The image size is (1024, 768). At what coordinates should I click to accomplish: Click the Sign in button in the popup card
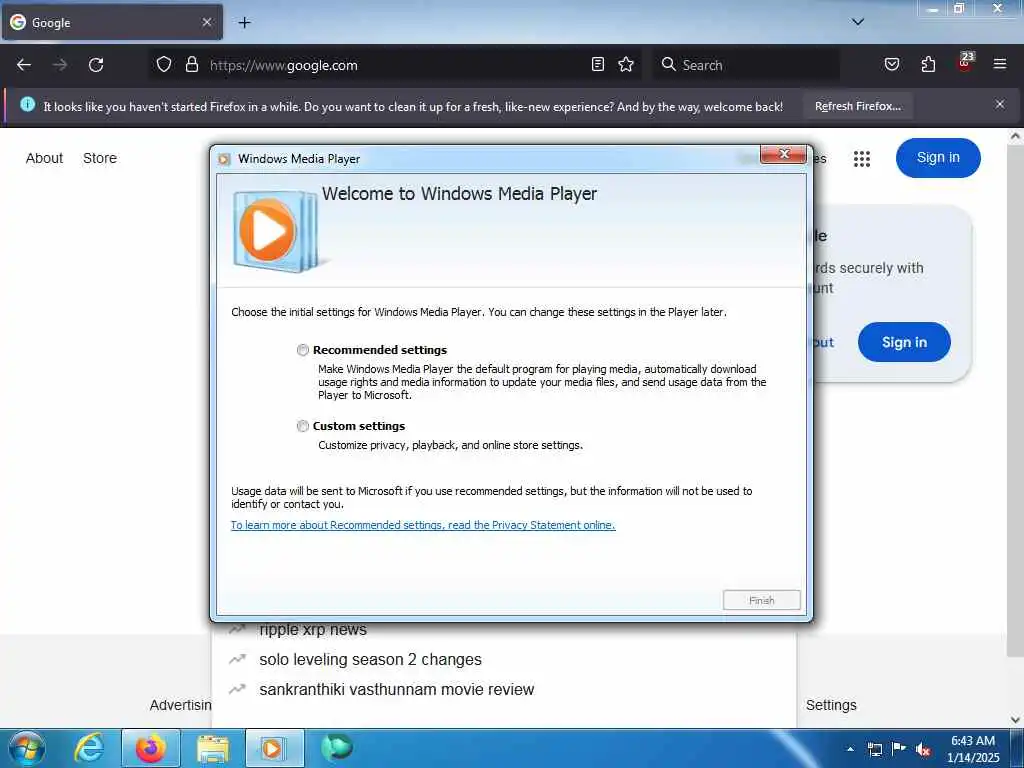pos(904,342)
